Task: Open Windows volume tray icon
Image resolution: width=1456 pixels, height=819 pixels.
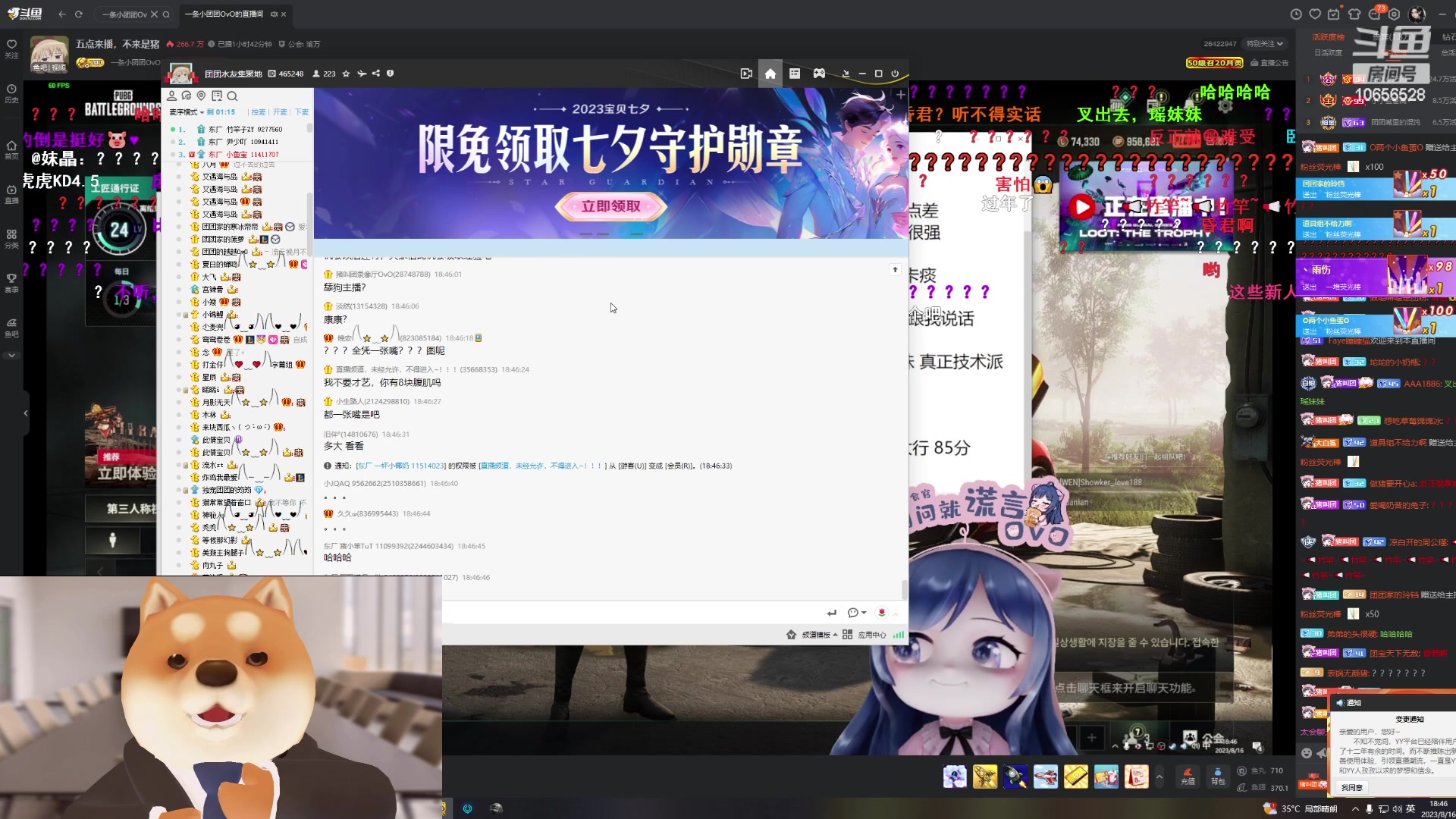Action: tap(1398, 808)
